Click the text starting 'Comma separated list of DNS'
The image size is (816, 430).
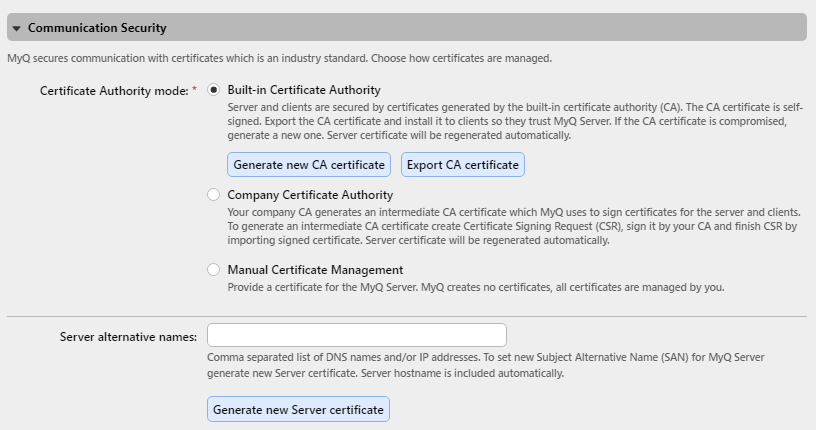coord(486,365)
